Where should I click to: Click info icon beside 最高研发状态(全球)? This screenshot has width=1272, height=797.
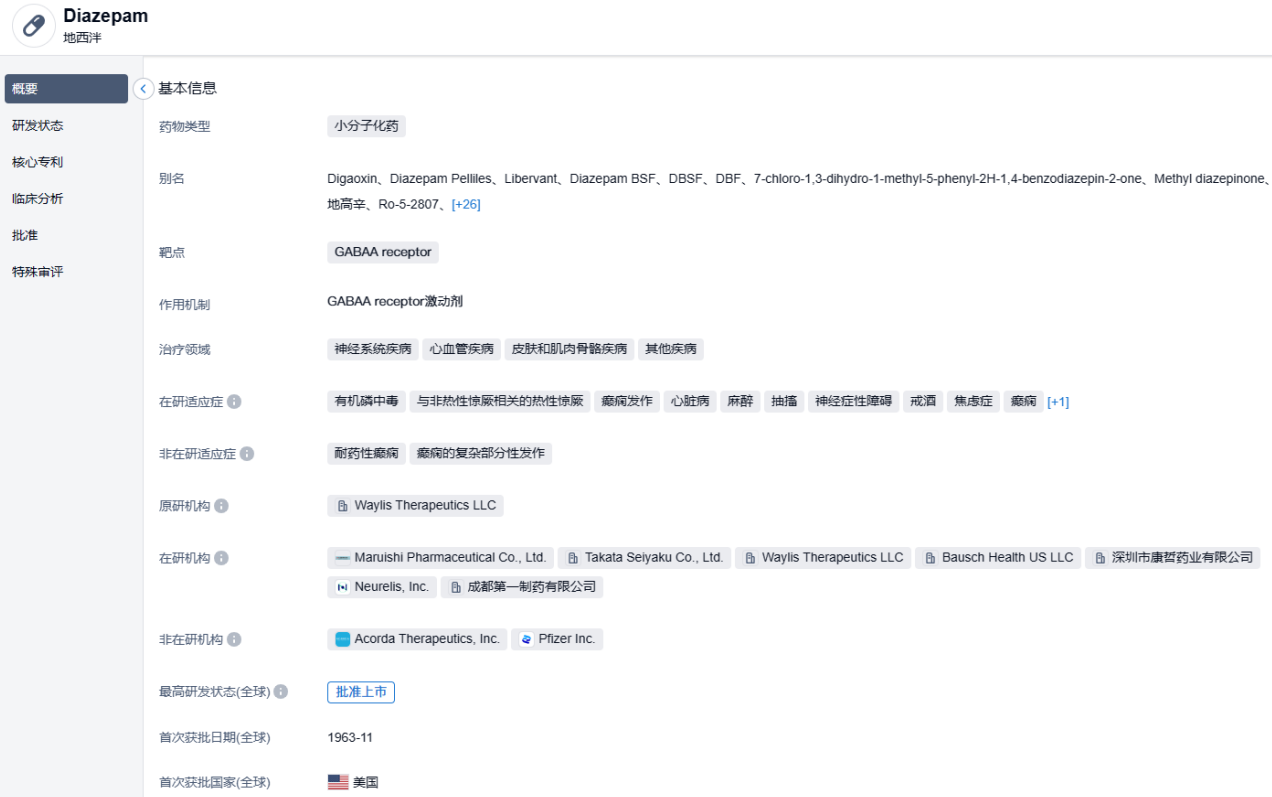tap(281, 692)
